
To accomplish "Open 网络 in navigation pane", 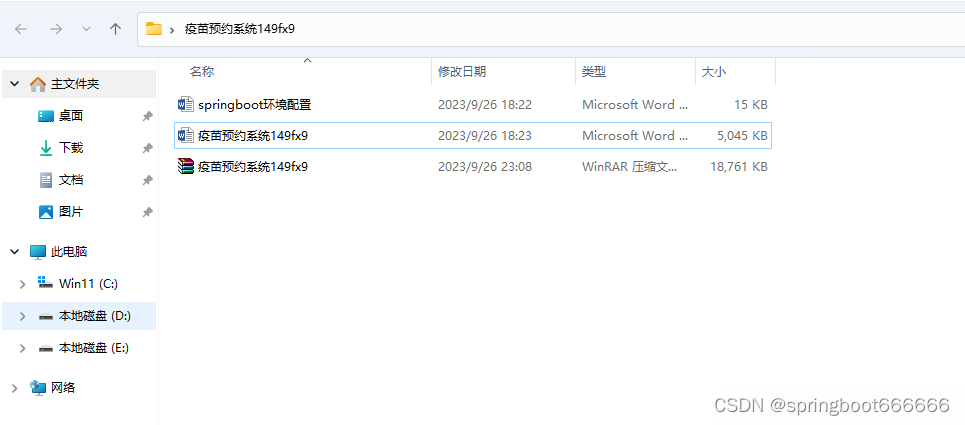I will 63,387.
